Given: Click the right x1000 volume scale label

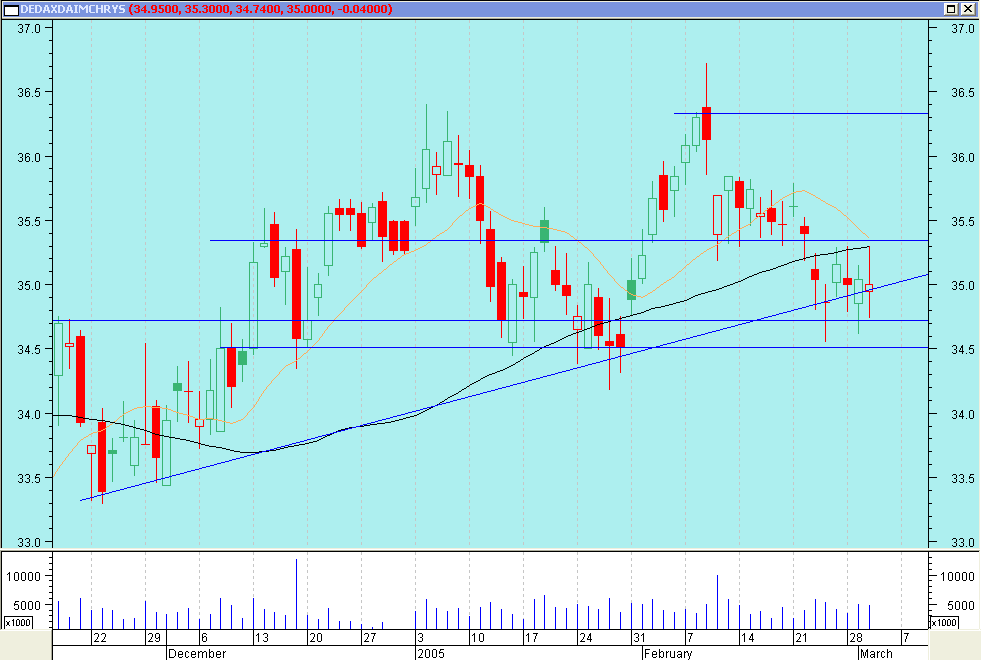Looking at the screenshot, I should point(942,622).
